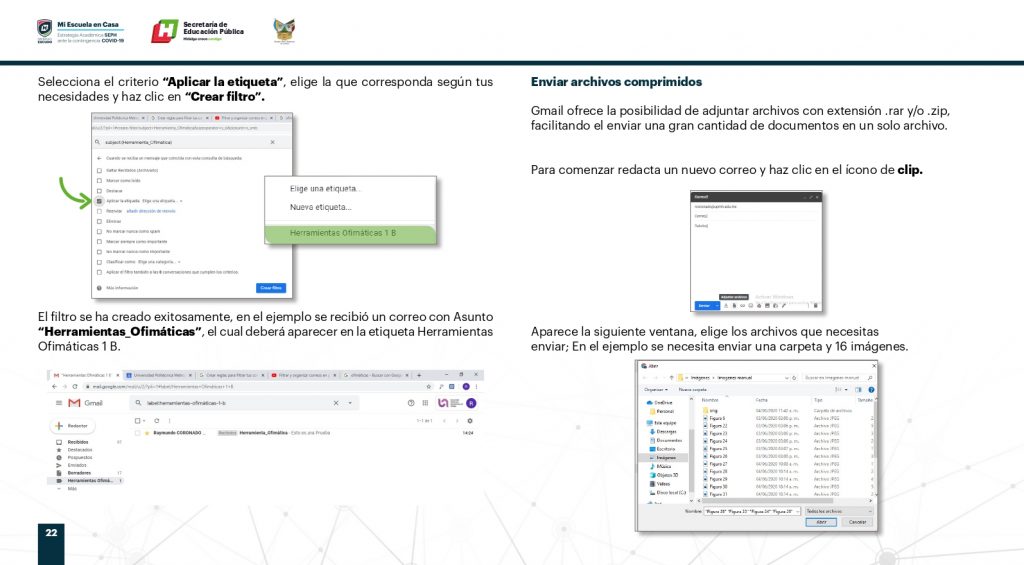Click the 'añadir dirección de reenvío' link
This screenshot has height=565, width=1024.
tap(151, 211)
